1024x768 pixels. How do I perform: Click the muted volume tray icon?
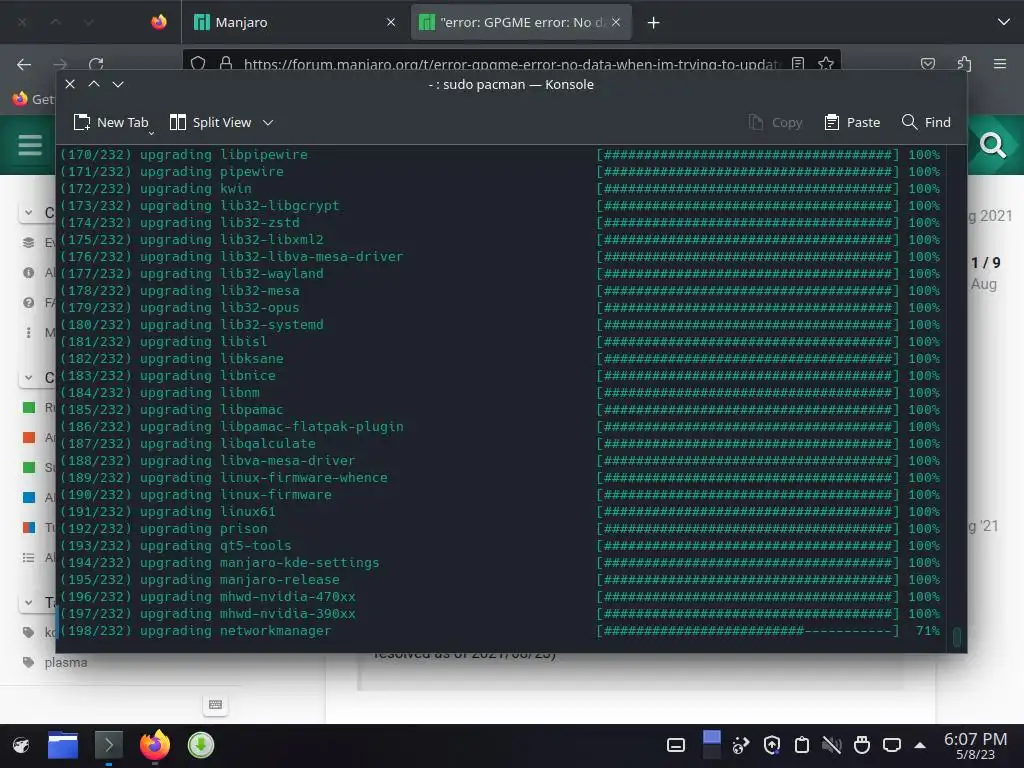point(831,745)
